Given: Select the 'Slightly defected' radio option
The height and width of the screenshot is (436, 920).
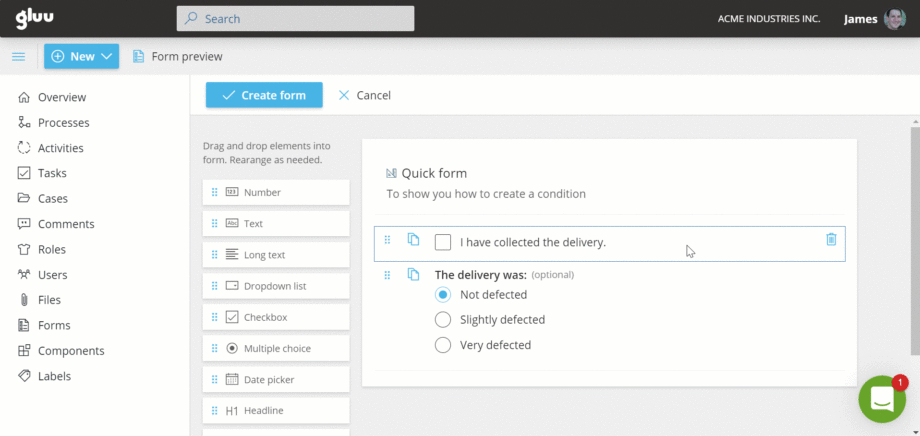Looking at the screenshot, I should pyautogui.click(x=443, y=320).
